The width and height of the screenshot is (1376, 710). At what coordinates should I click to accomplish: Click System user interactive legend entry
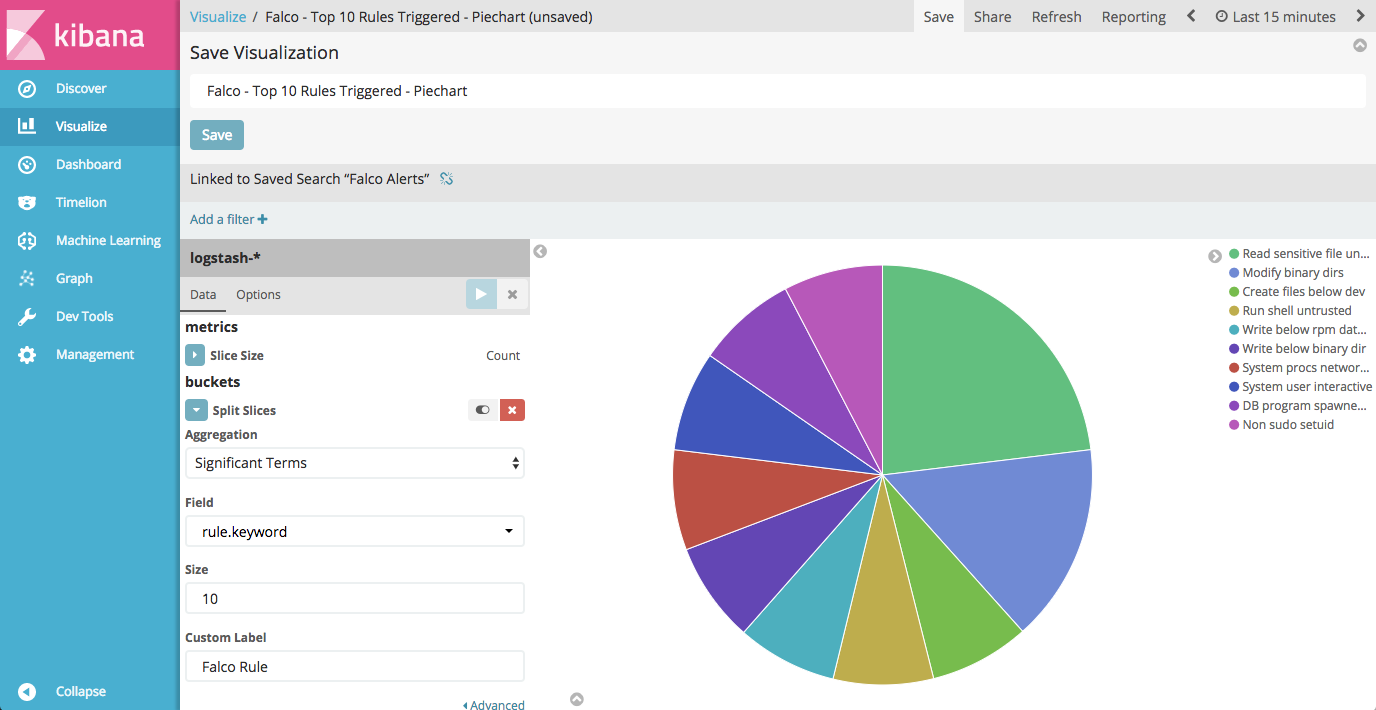coord(1300,387)
